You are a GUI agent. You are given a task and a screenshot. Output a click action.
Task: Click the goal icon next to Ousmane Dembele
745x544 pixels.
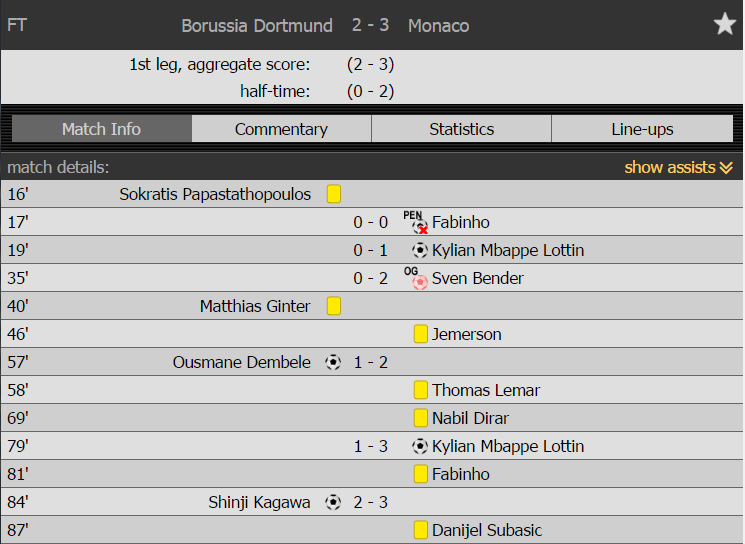click(333, 362)
